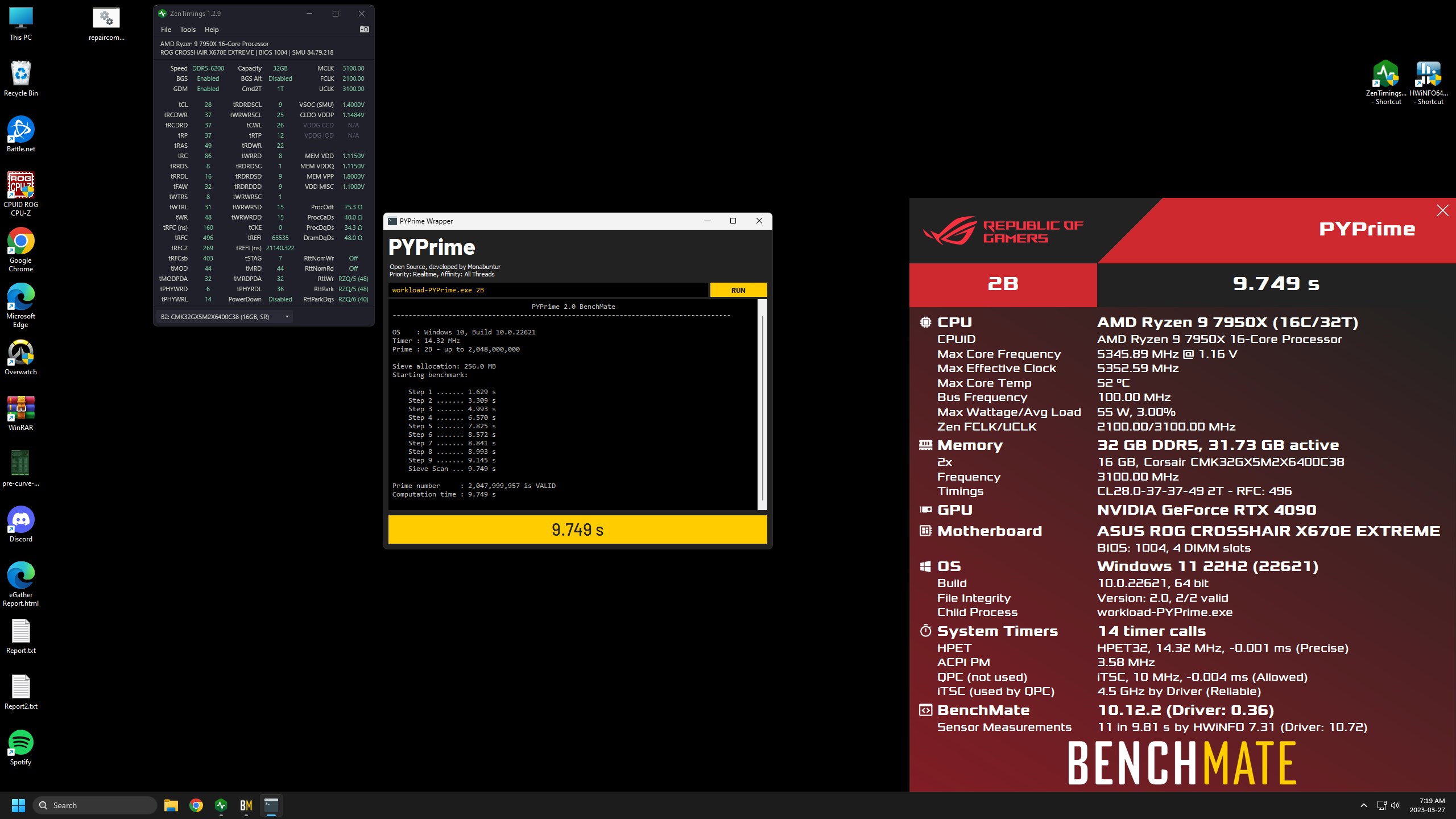The width and height of the screenshot is (1456, 819).
Task: Launch Spotify desktop shortcut
Action: point(21,747)
